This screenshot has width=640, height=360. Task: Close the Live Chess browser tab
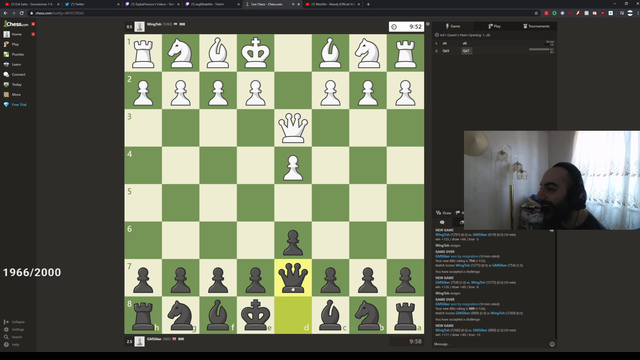click(x=298, y=4)
